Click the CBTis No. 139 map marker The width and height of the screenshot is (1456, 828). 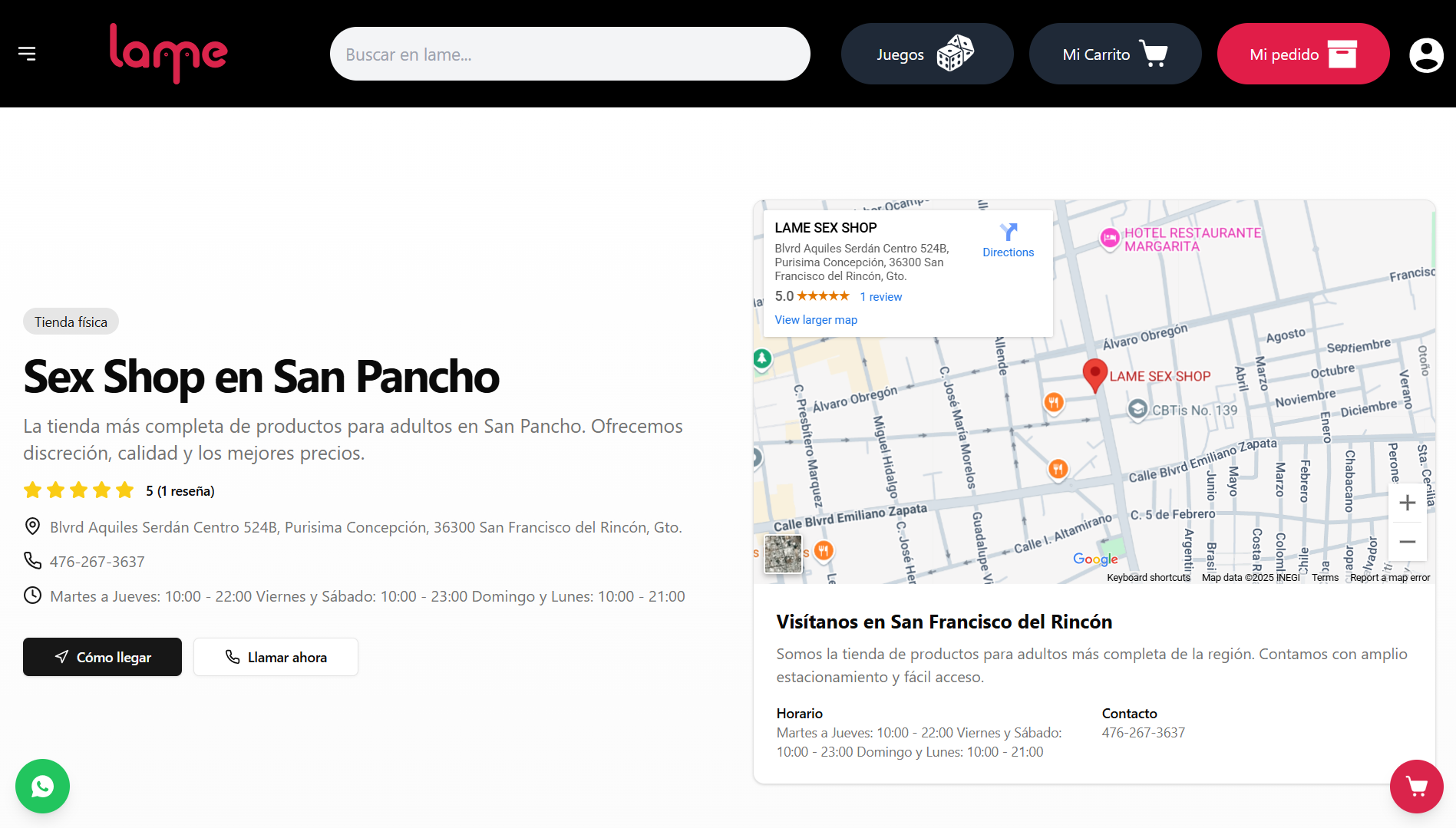(x=1137, y=409)
